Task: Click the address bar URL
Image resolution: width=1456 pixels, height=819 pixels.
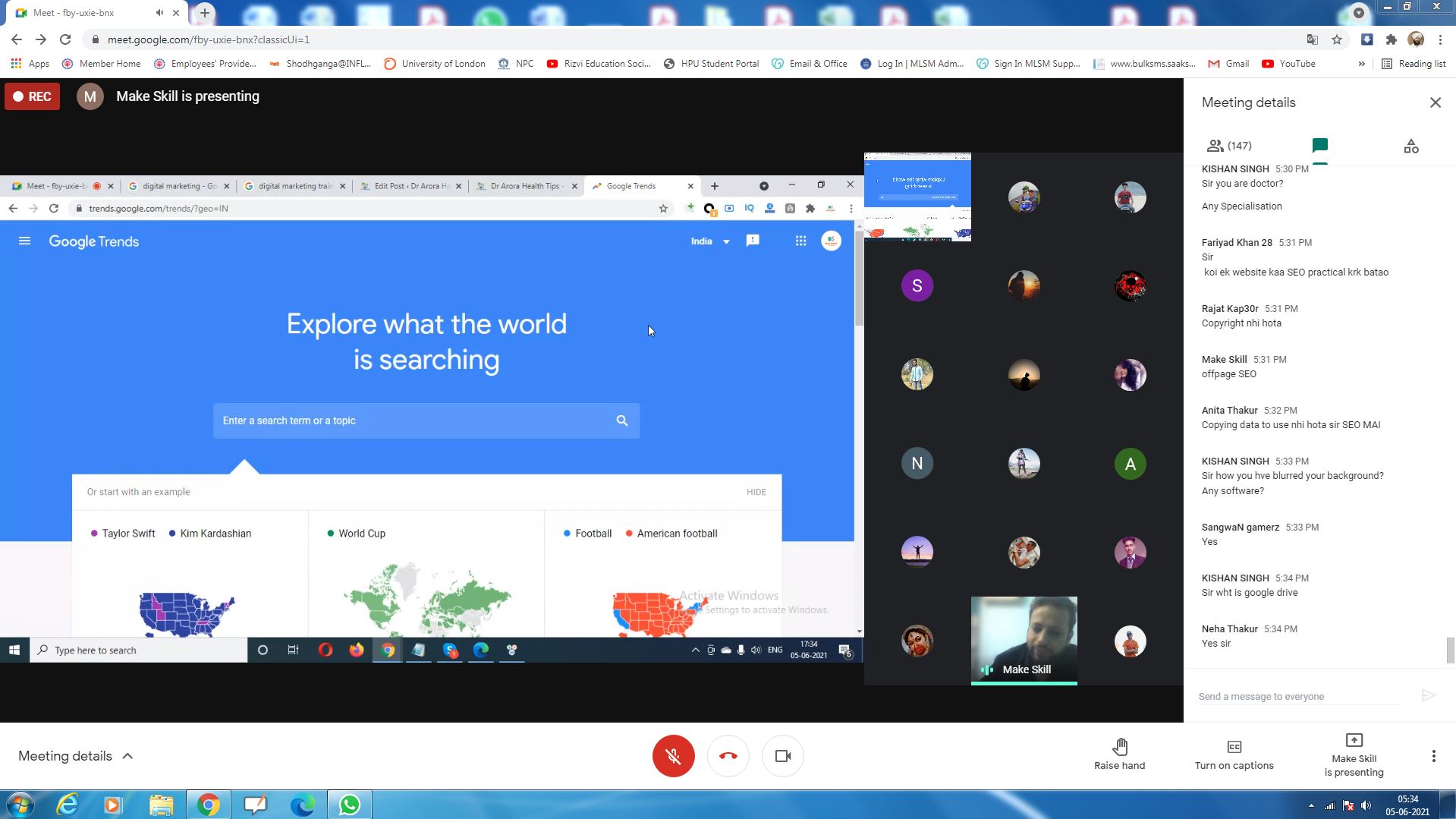Action: click(x=208, y=39)
